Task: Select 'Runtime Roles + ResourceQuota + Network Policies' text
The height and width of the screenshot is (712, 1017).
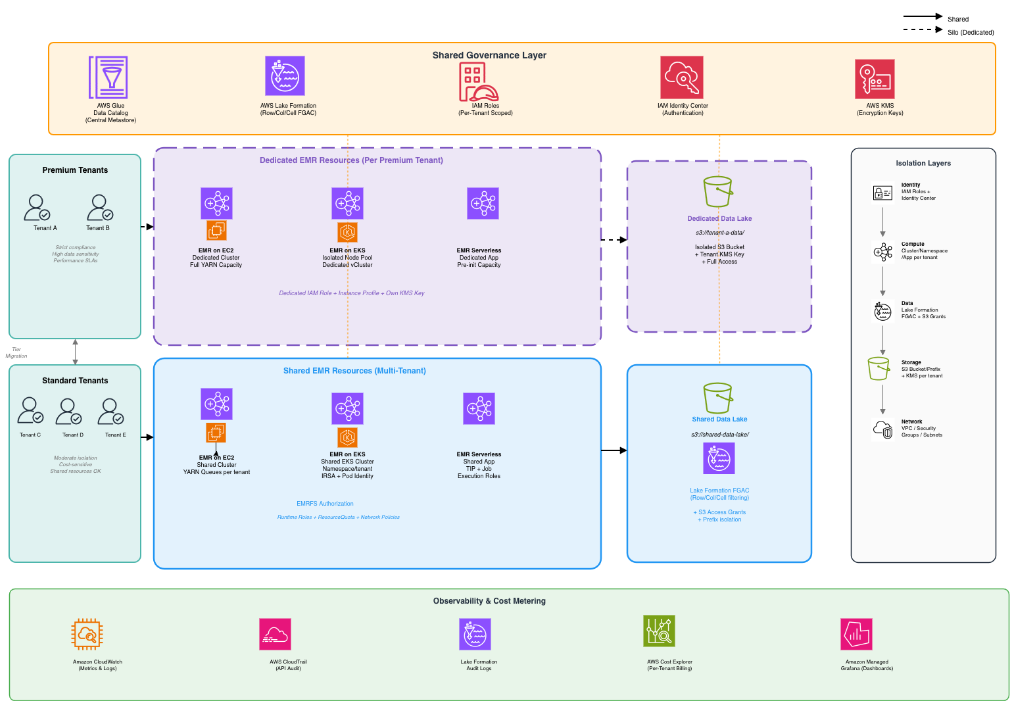Action: click(x=338, y=517)
